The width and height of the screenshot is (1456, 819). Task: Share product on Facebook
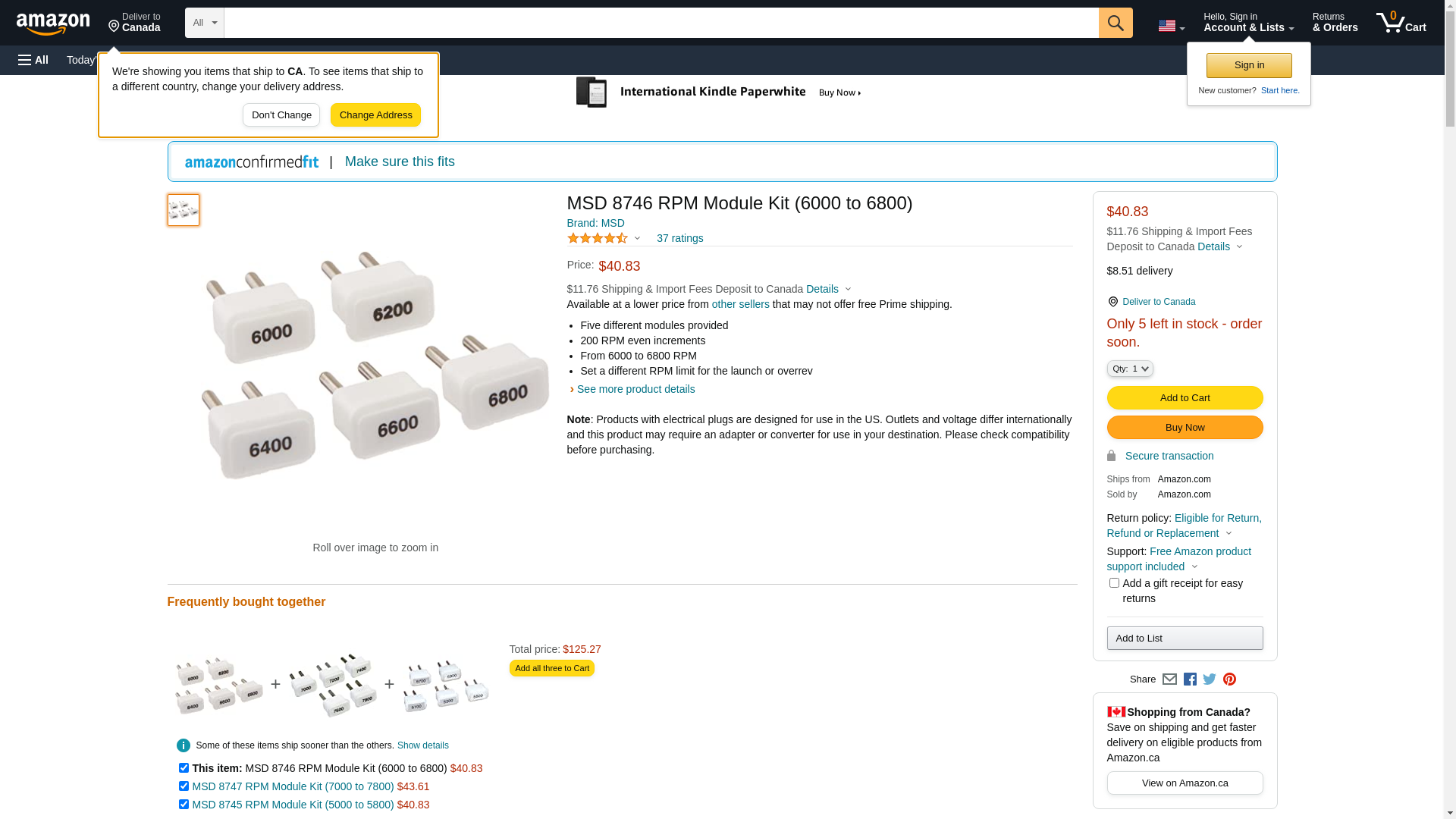pos(1190,679)
